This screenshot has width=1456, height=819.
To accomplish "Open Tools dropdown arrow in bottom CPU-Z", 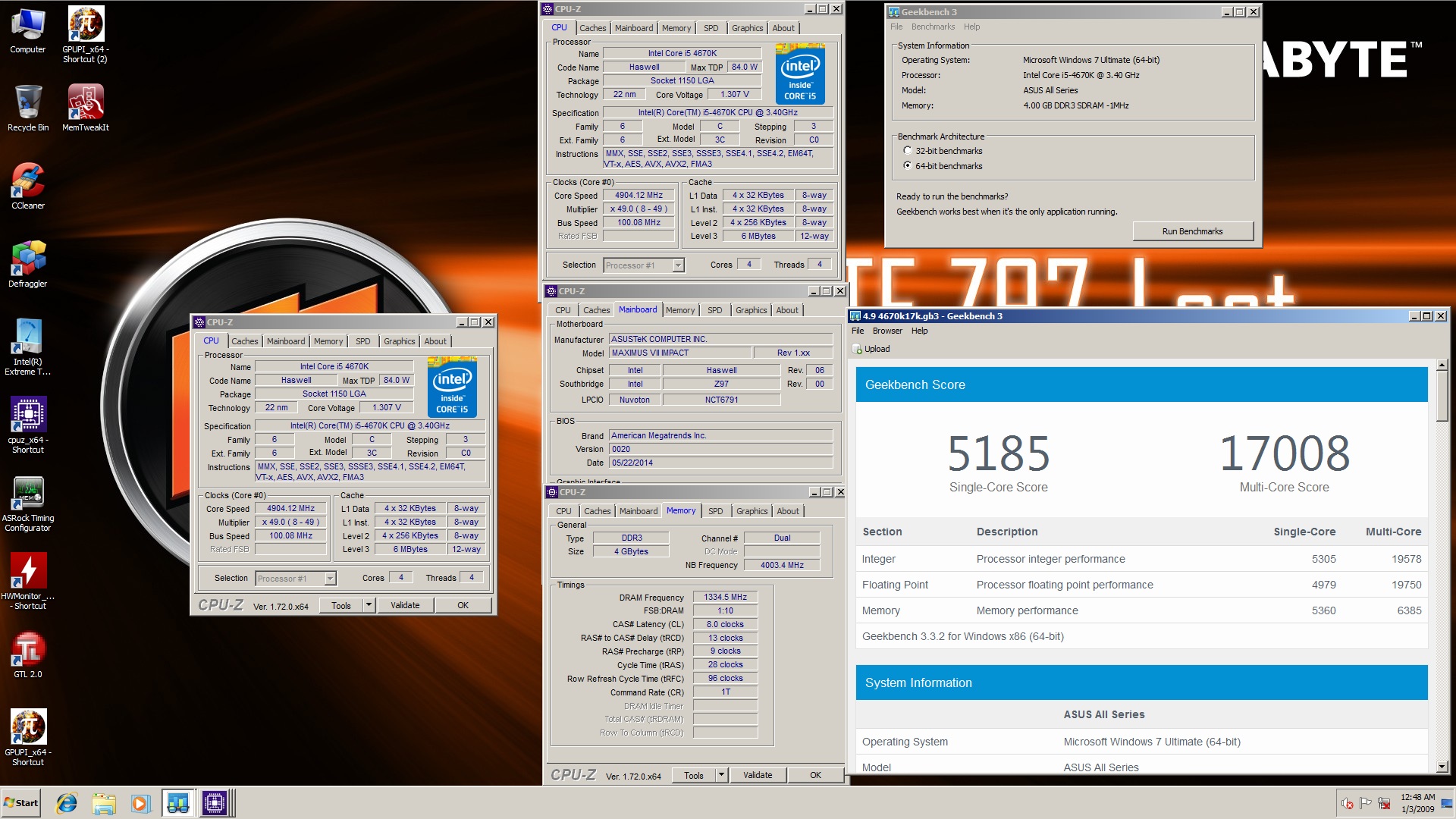I will [721, 775].
